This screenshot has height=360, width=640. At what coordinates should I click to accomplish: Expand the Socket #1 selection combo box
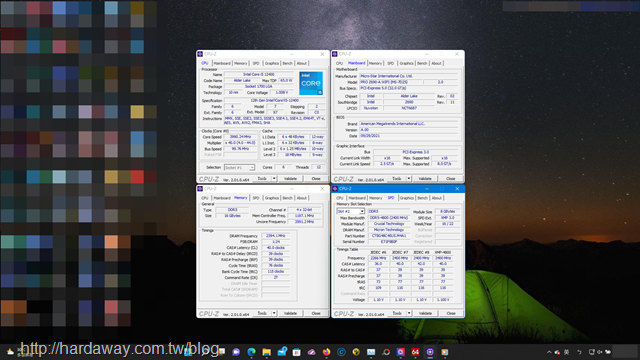(x=239, y=167)
